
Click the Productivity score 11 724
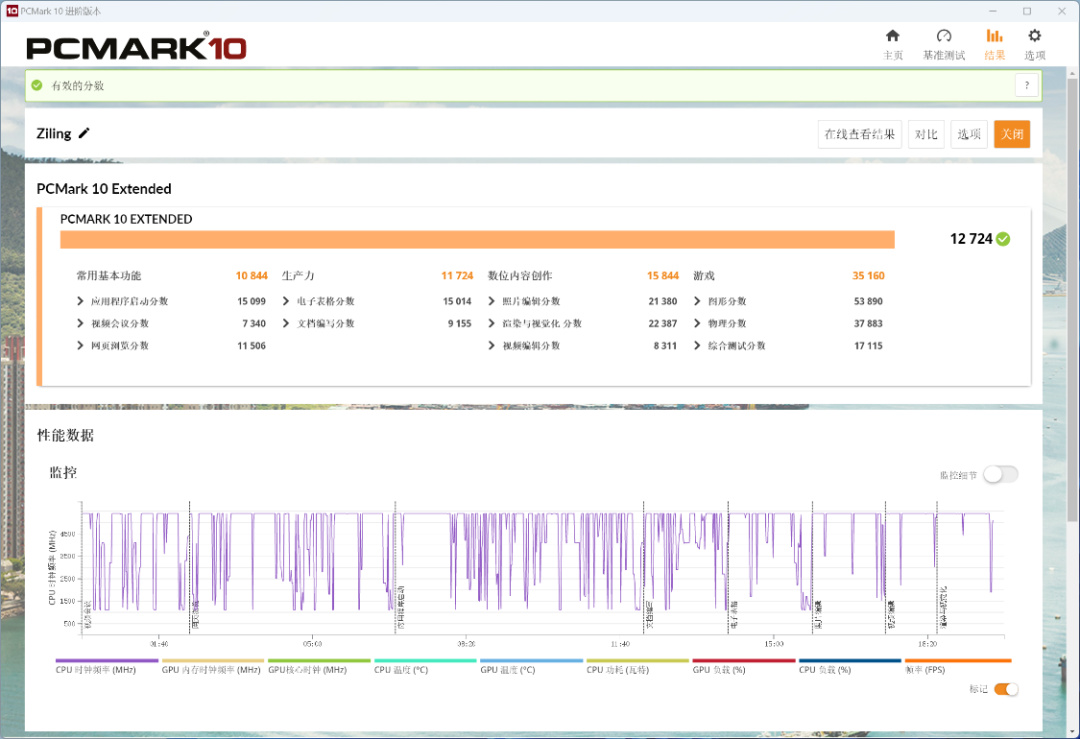[x=457, y=275]
